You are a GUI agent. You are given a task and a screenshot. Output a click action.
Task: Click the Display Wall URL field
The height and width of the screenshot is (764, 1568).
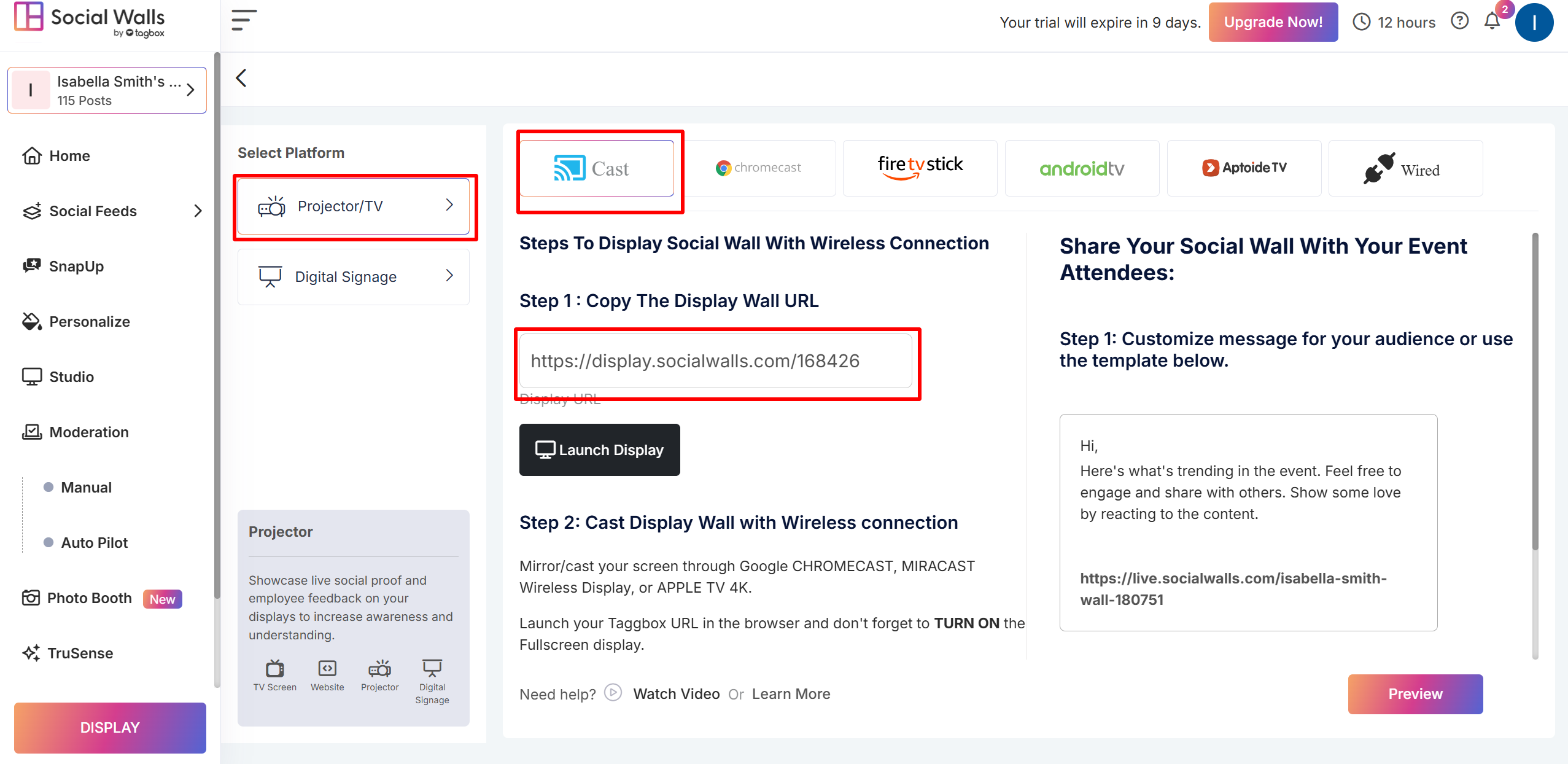pos(716,361)
